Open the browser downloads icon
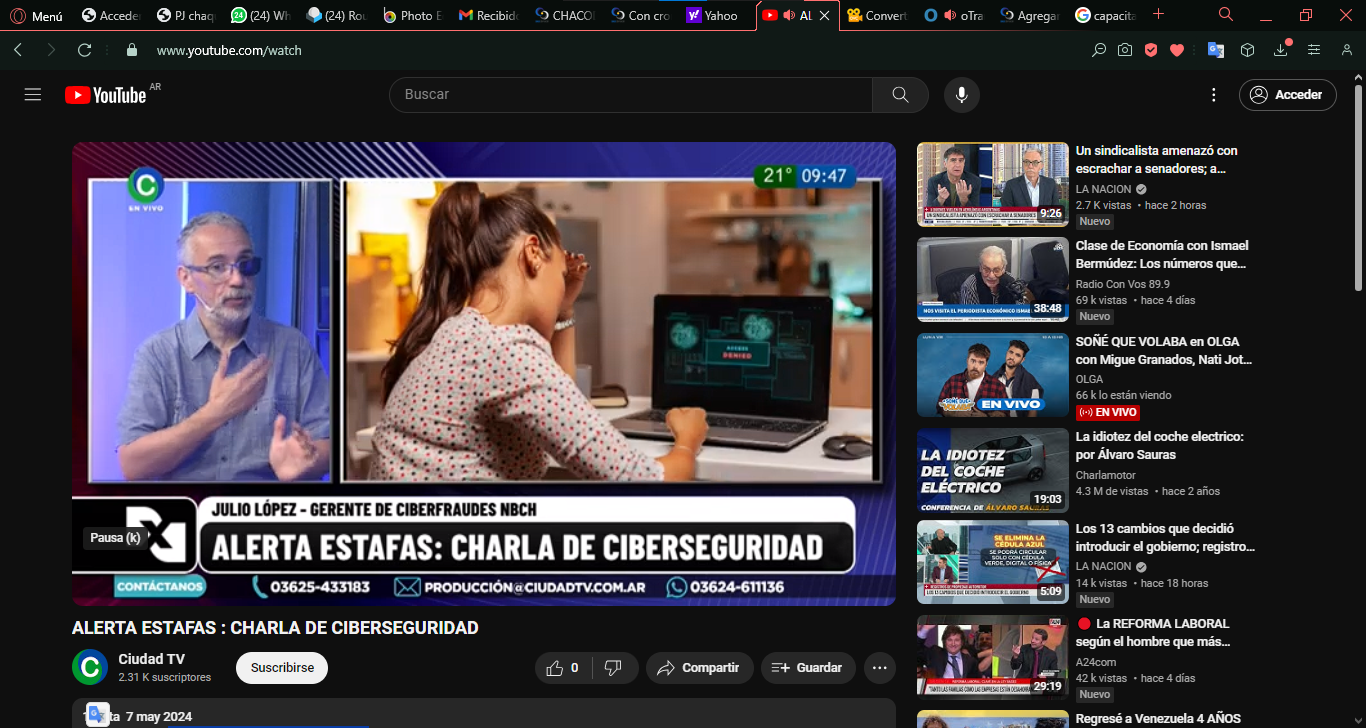The width and height of the screenshot is (1366, 728). [x=1281, y=50]
